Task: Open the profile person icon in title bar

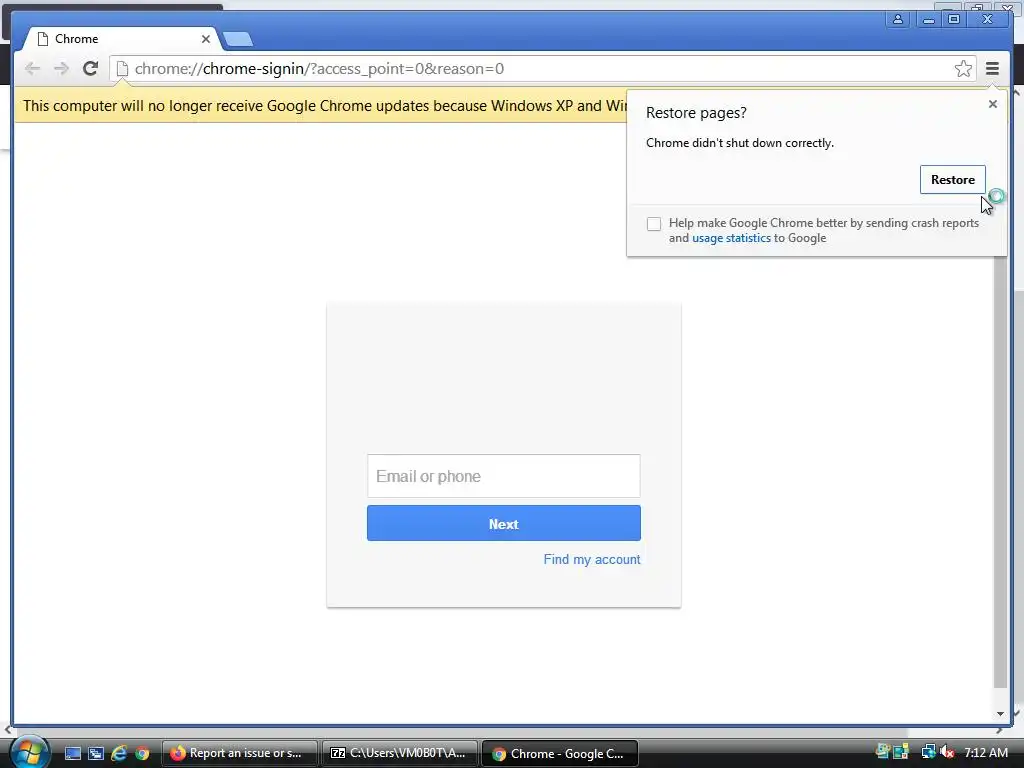Action: (898, 19)
